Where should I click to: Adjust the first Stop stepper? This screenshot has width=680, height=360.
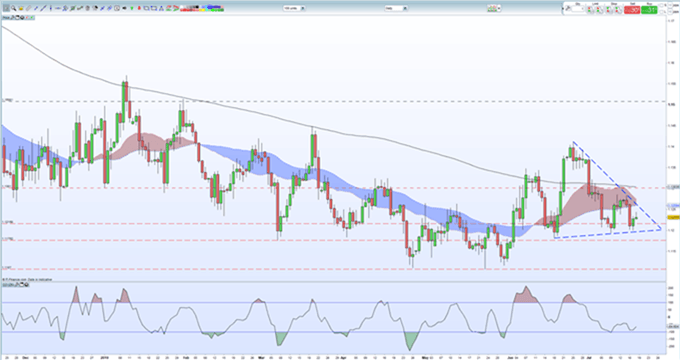click(608, 10)
